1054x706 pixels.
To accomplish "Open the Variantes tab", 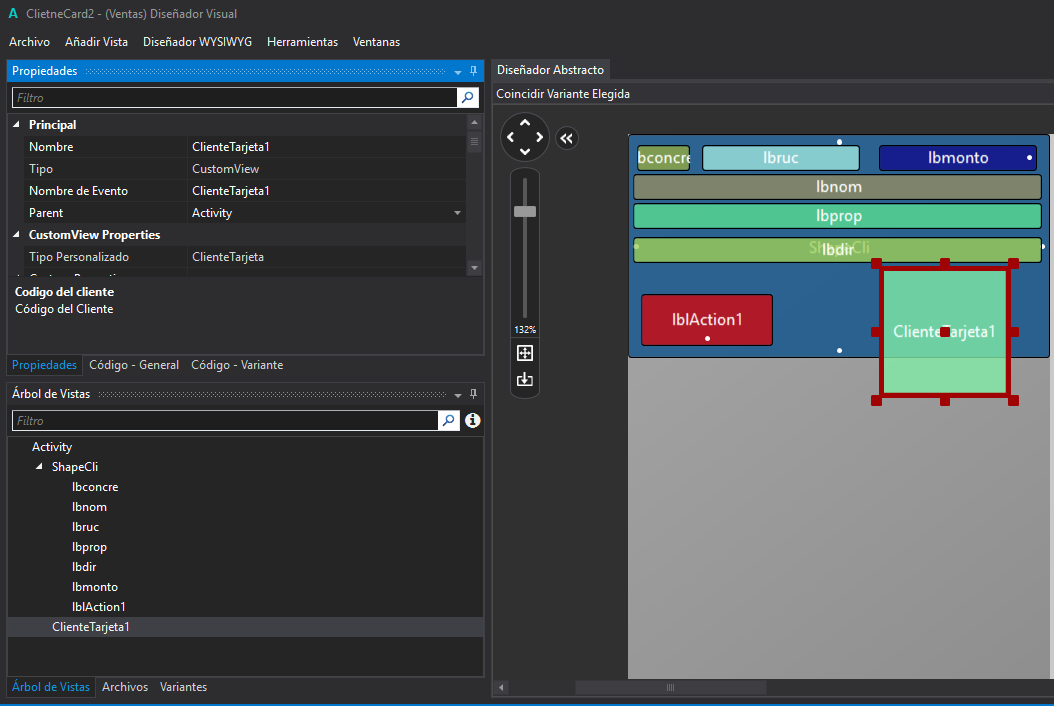I will 183,687.
